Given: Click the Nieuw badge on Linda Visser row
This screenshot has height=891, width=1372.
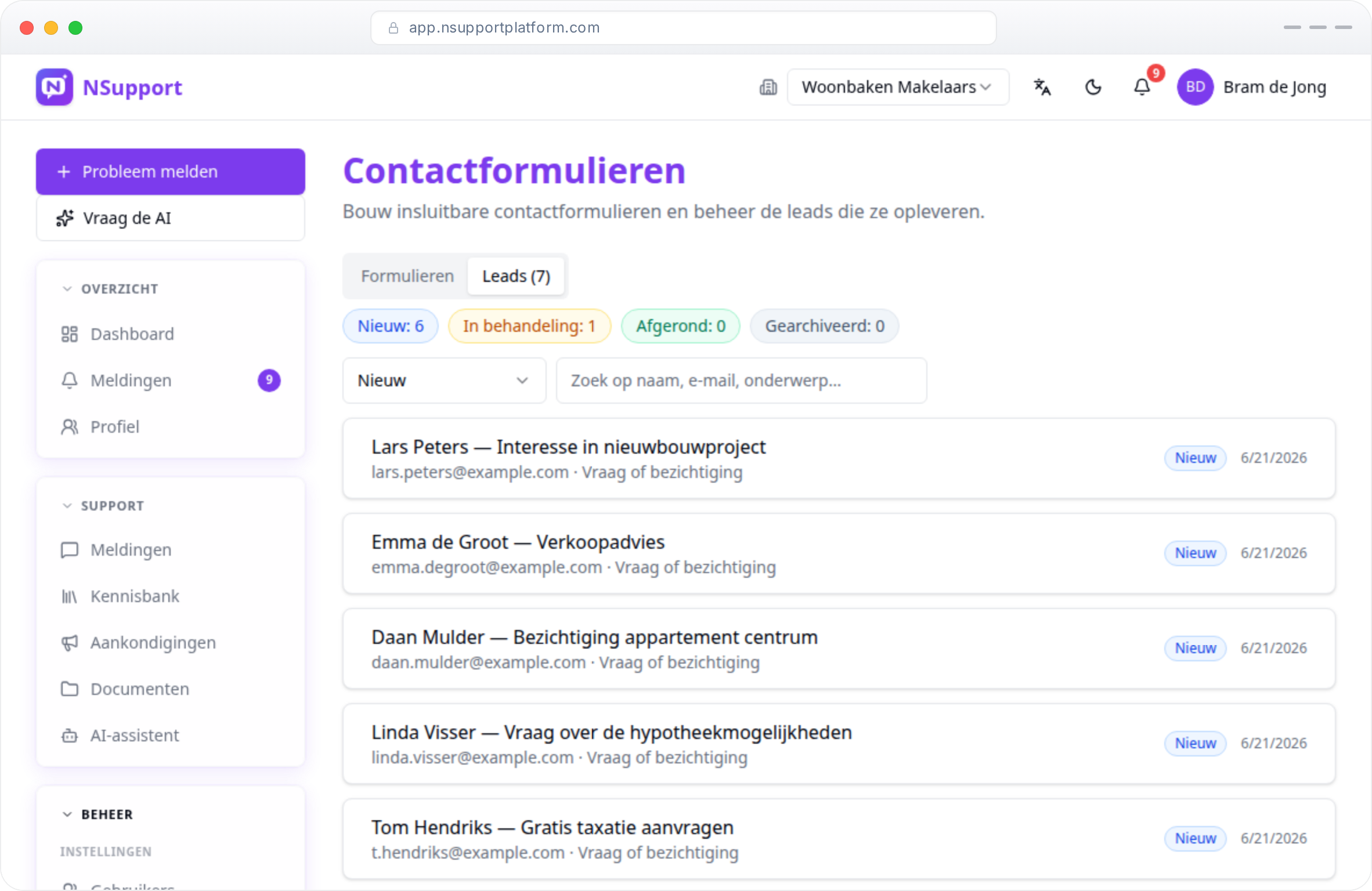Looking at the screenshot, I should [x=1196, y=744].
